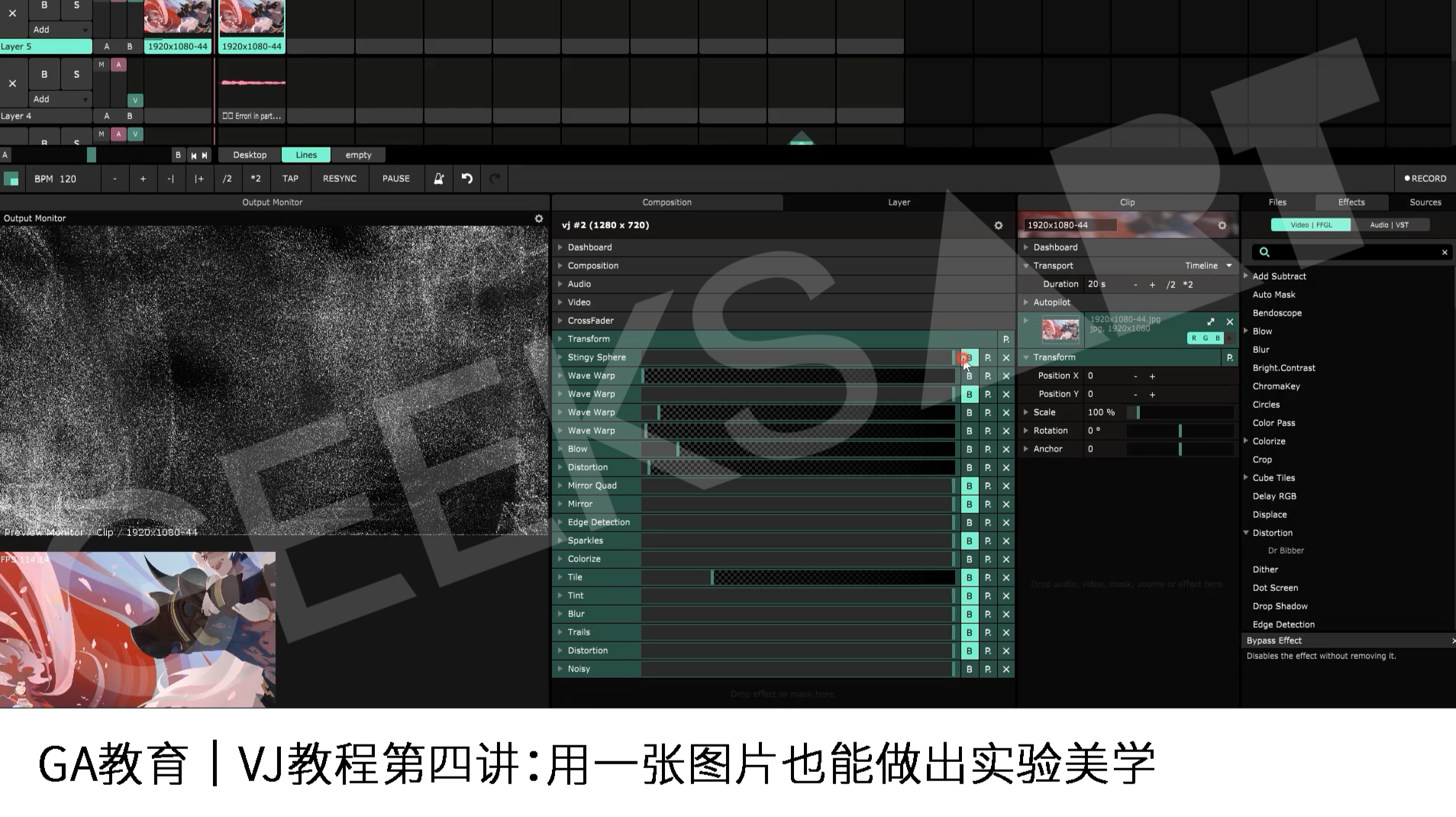
Task: Expand the composition Audio section
Action: (560, 284)
